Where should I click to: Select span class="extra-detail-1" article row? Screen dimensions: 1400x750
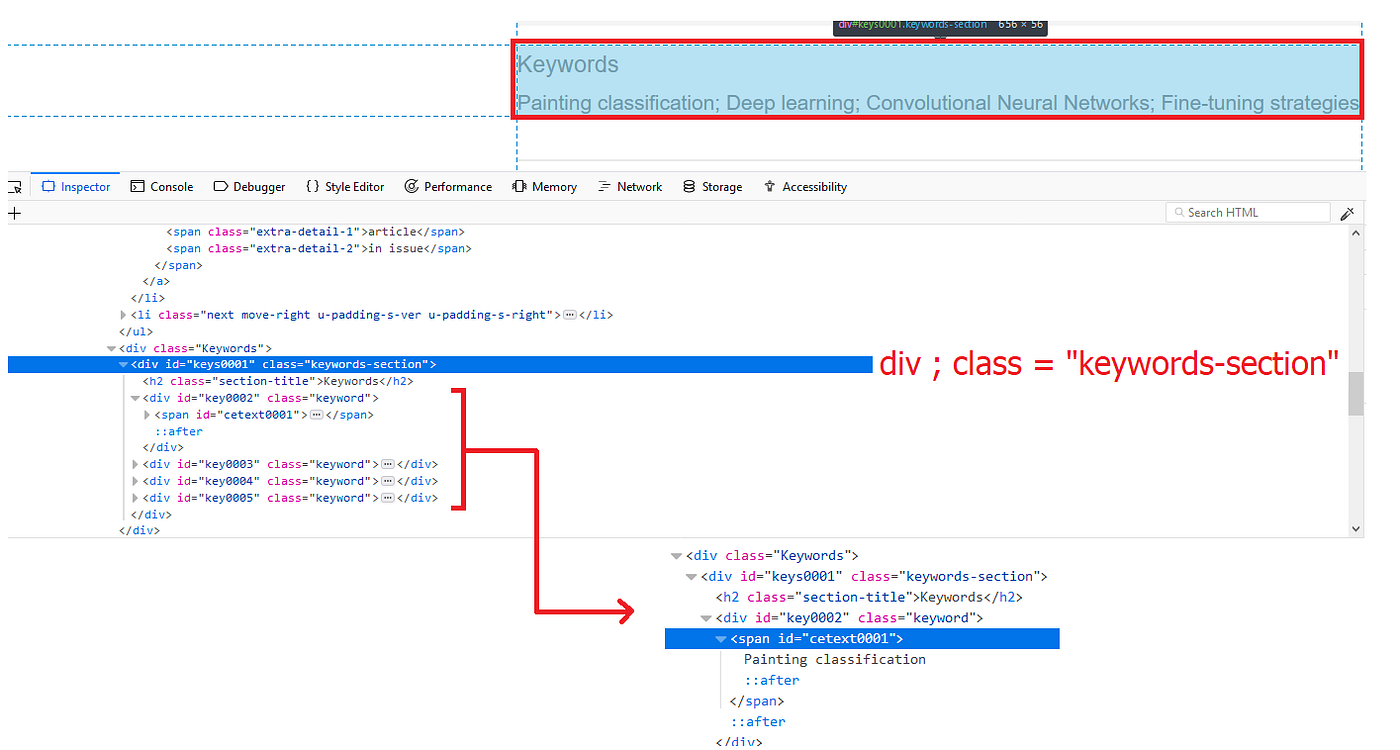[315, 232]
